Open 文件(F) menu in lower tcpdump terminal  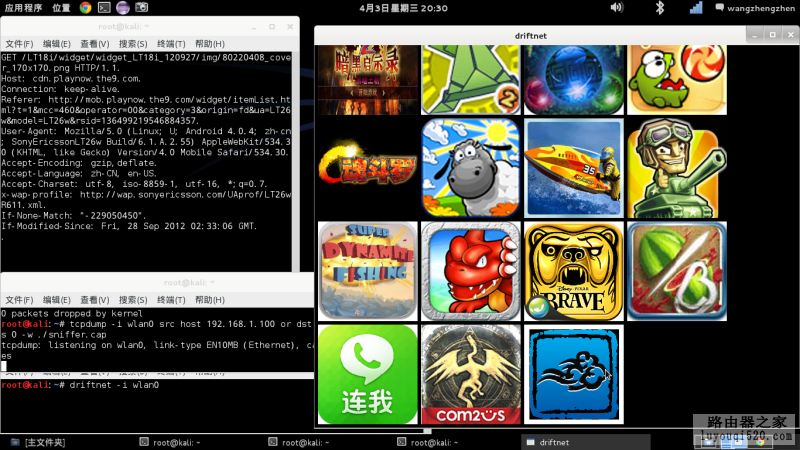click(19, 300)
